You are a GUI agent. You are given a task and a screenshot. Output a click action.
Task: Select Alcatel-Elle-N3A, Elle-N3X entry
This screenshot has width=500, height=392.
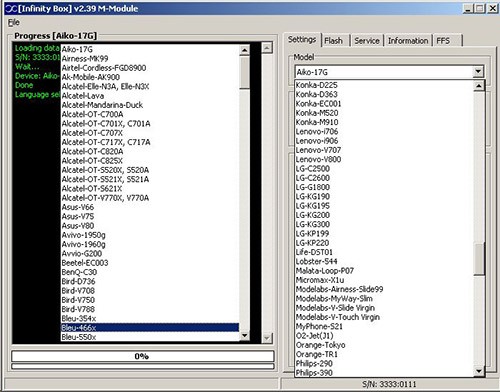150,86
